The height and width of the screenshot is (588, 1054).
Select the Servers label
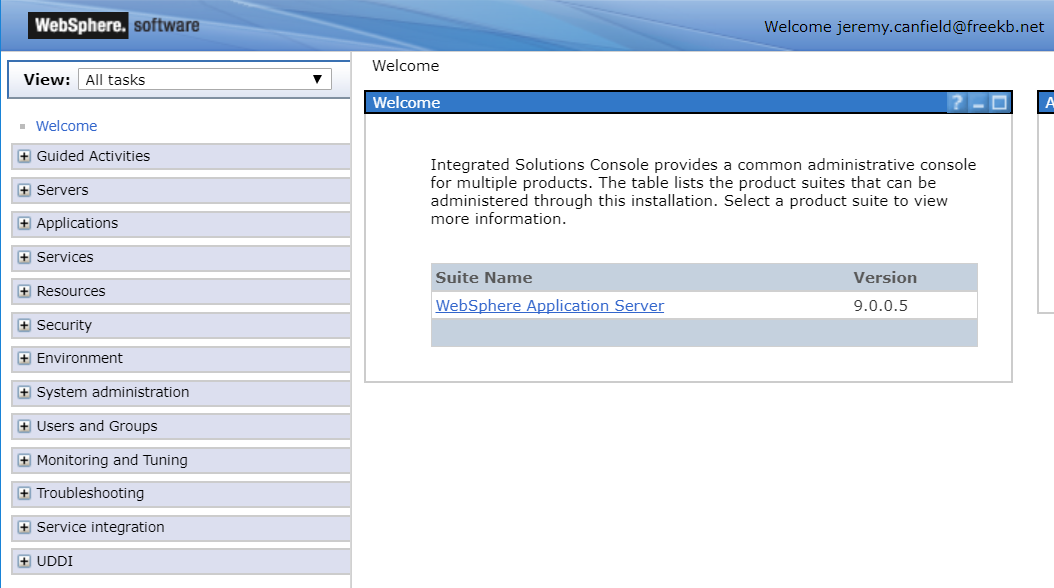[x=63, y=190]
